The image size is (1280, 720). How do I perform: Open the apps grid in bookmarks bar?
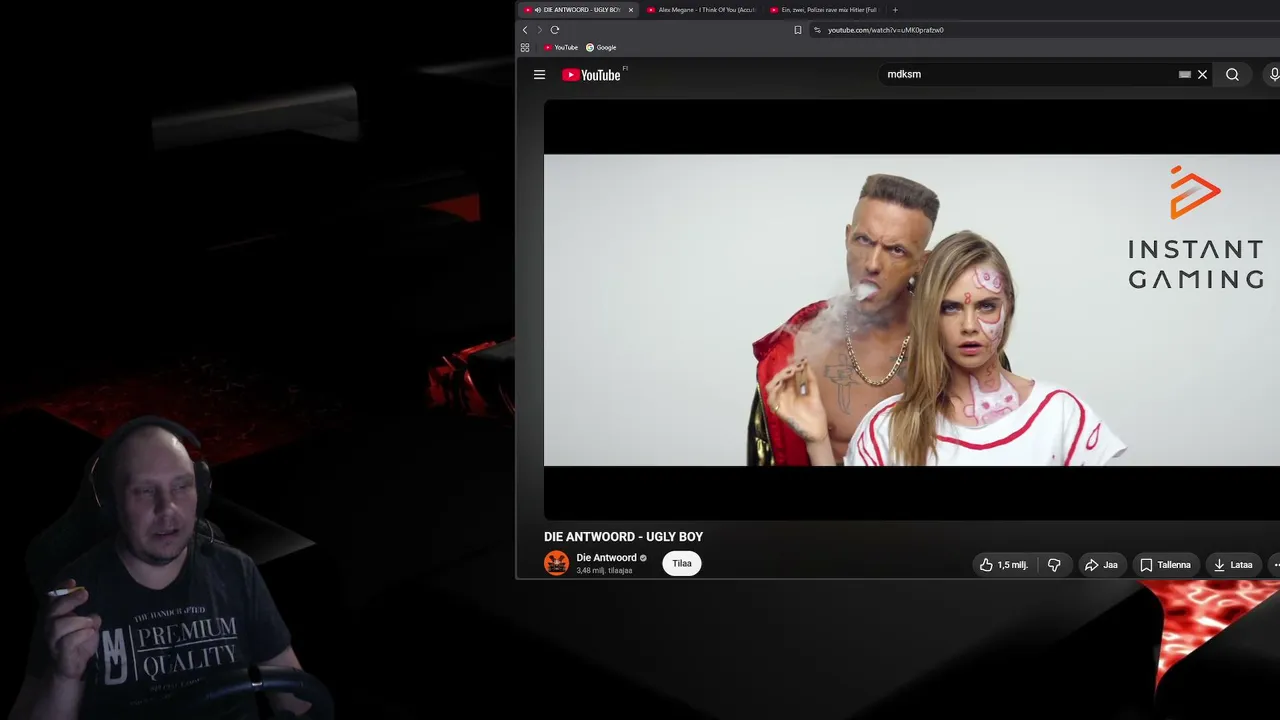pyautogui.click(x=525, y=47)
